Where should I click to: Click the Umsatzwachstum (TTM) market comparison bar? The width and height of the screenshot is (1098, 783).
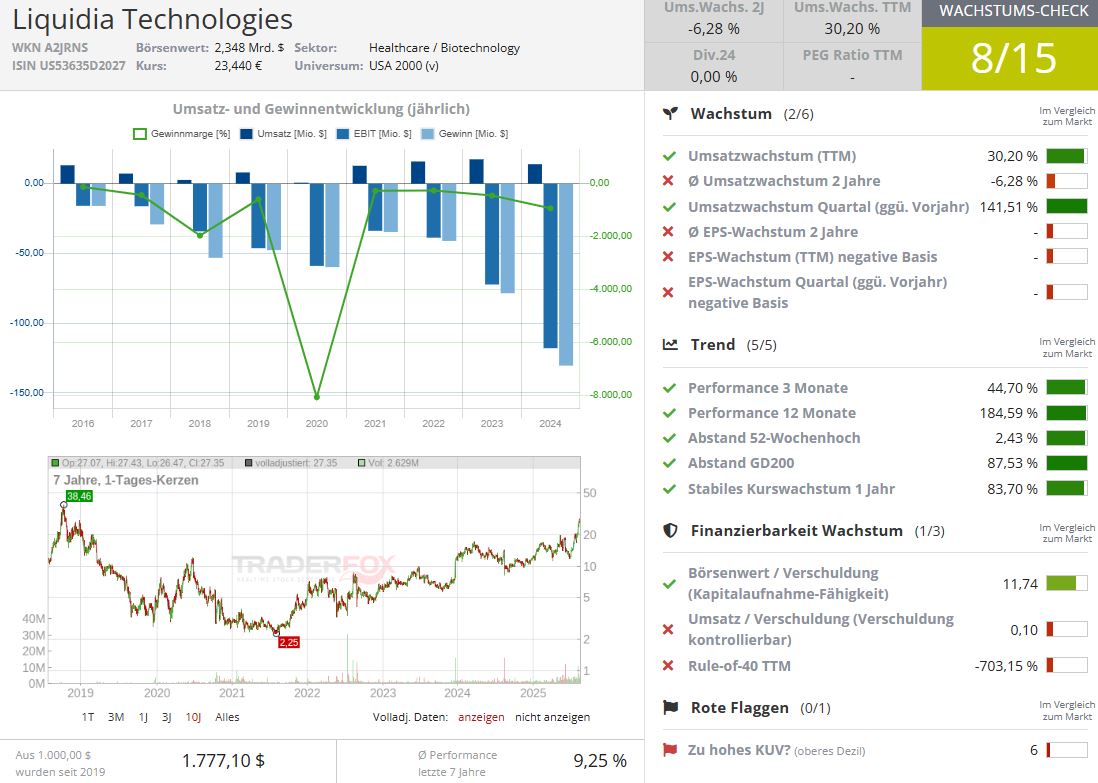click(1066, 156)
